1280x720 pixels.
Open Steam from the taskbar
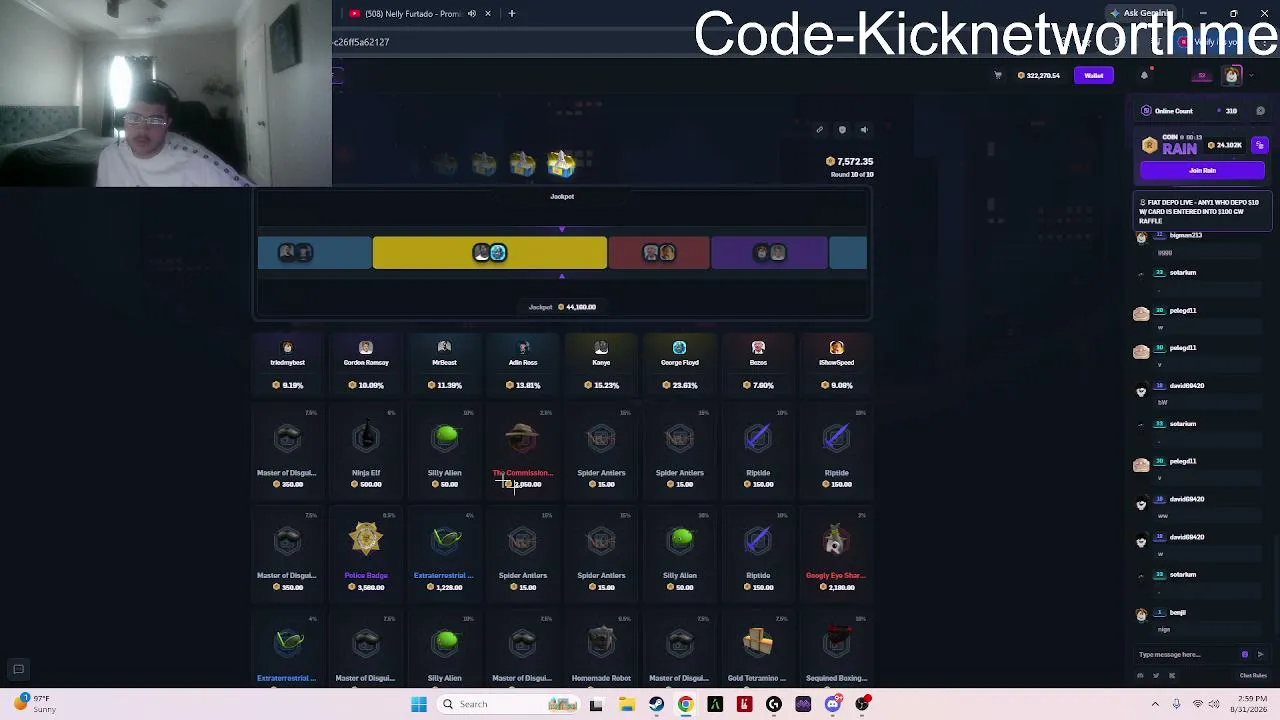(x=656, y=705)
